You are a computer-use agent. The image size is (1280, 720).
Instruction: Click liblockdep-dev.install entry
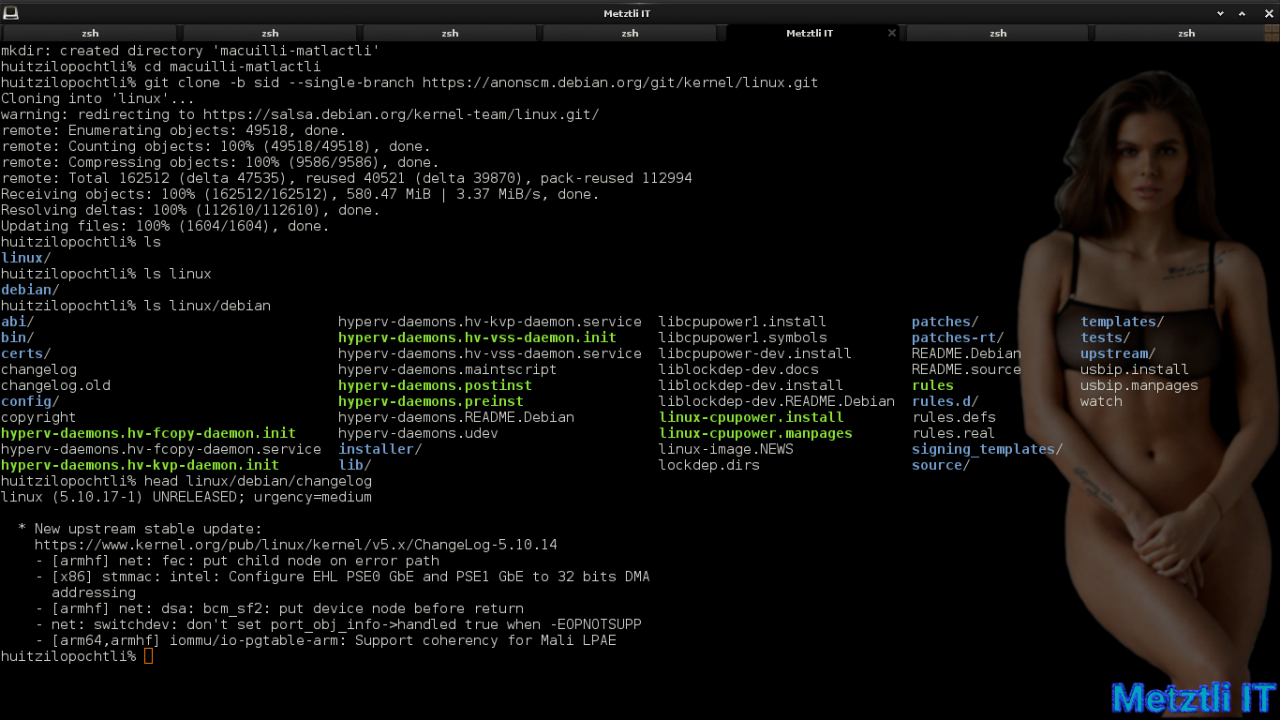tap(751, 385)
